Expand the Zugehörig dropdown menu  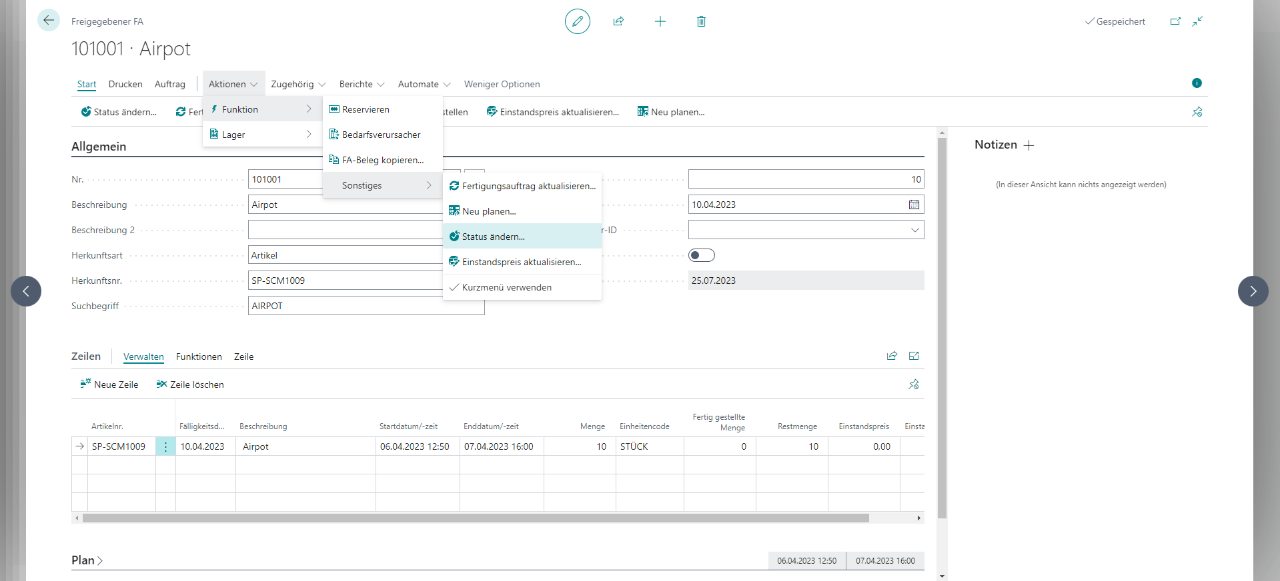click(x=298, y=84)
